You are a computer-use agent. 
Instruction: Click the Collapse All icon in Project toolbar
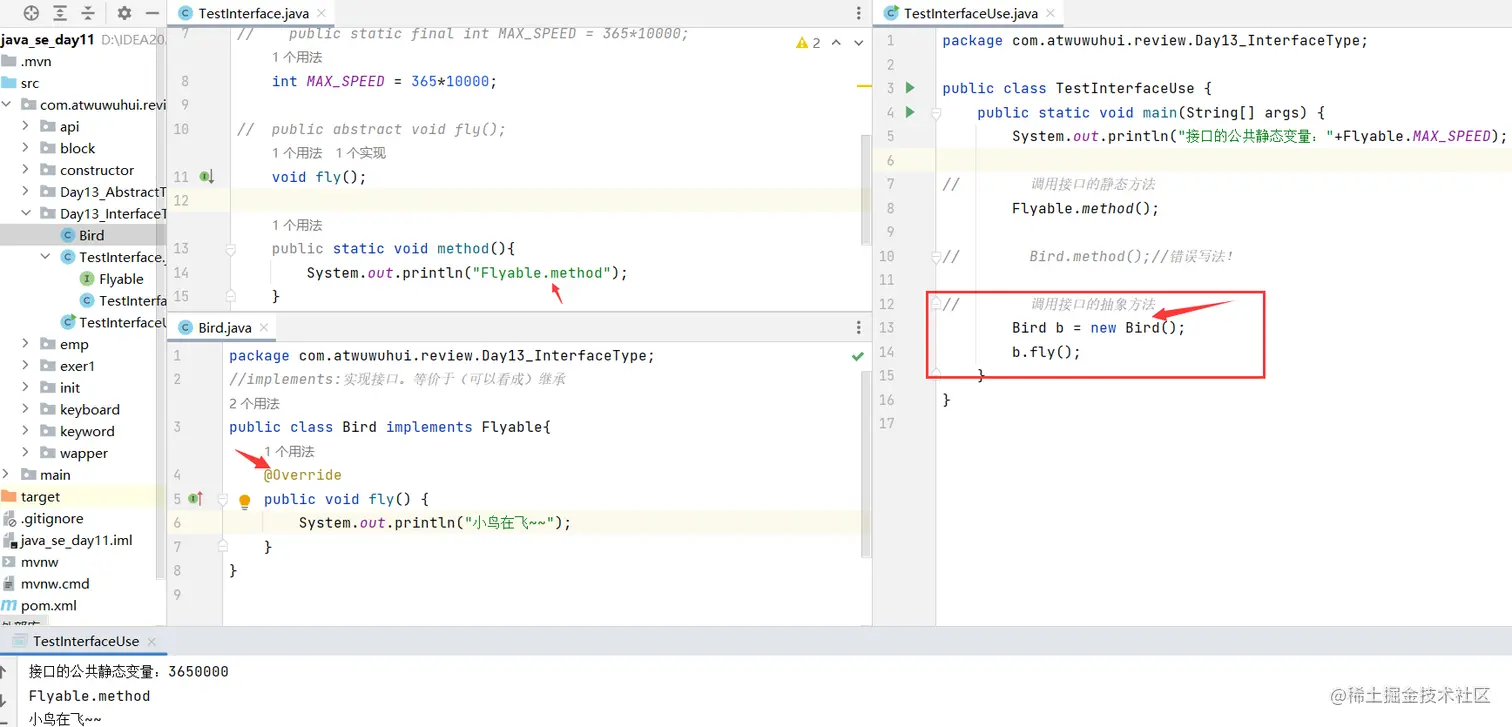point(88,13)
